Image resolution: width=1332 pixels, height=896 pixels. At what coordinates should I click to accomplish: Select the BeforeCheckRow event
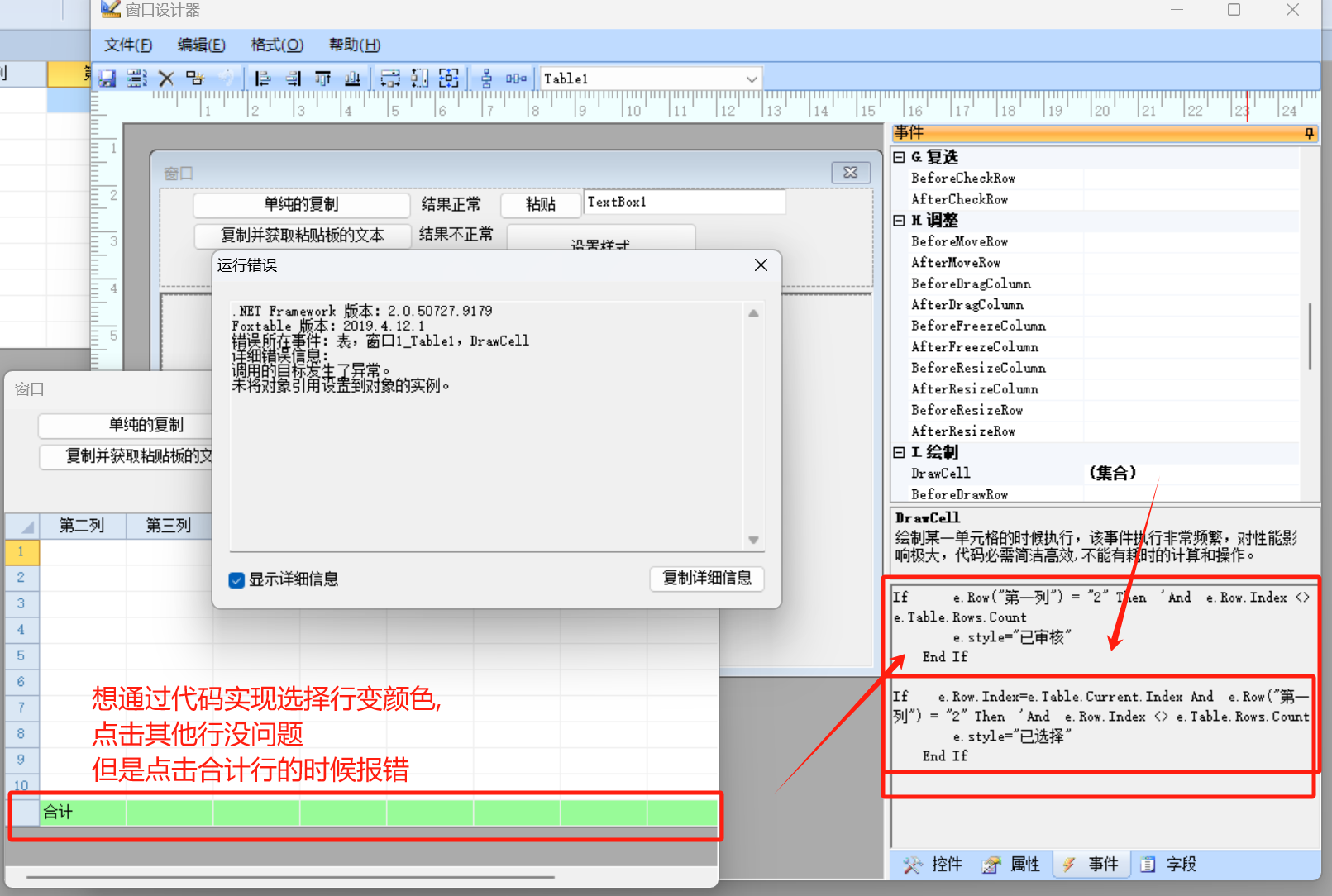click(x=963, y=179)
